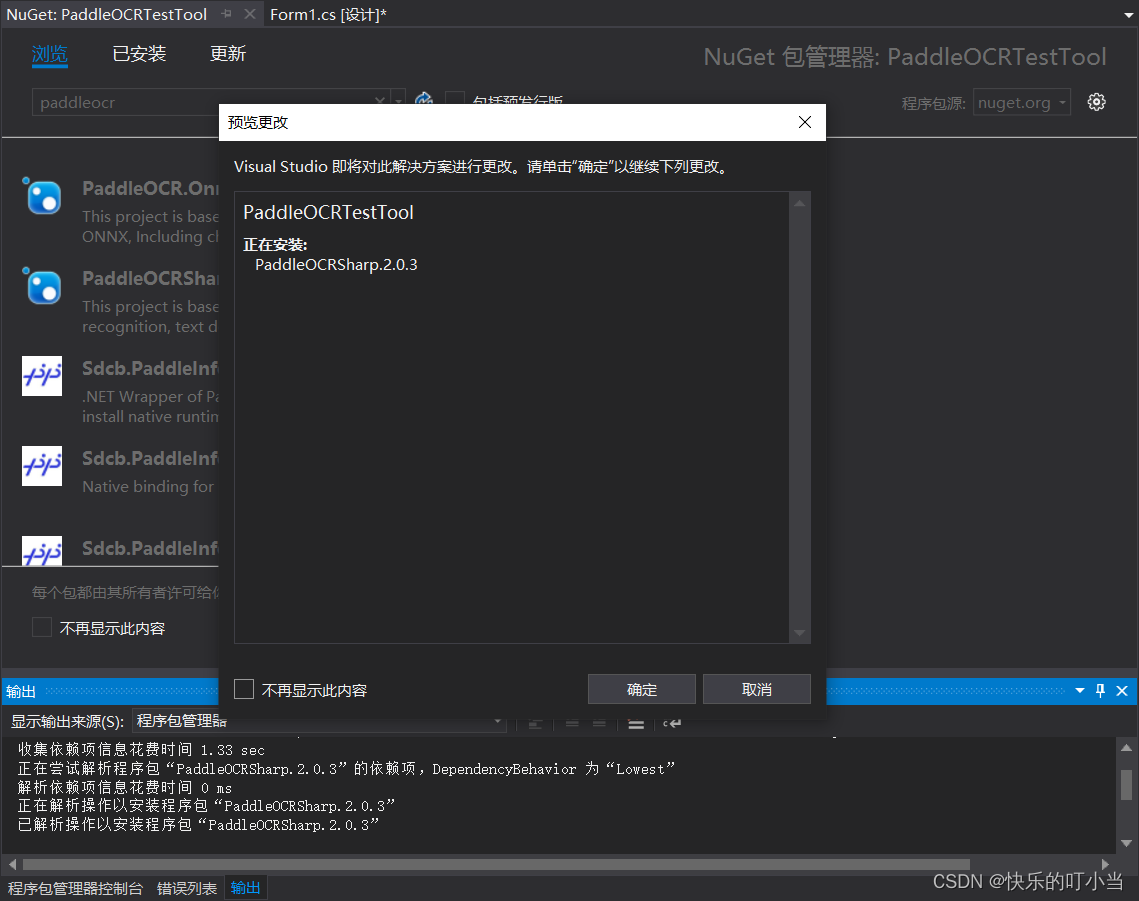
Task: Open the search box dropdown arrow
Action: pyautogui.click(x=397, y=101)
